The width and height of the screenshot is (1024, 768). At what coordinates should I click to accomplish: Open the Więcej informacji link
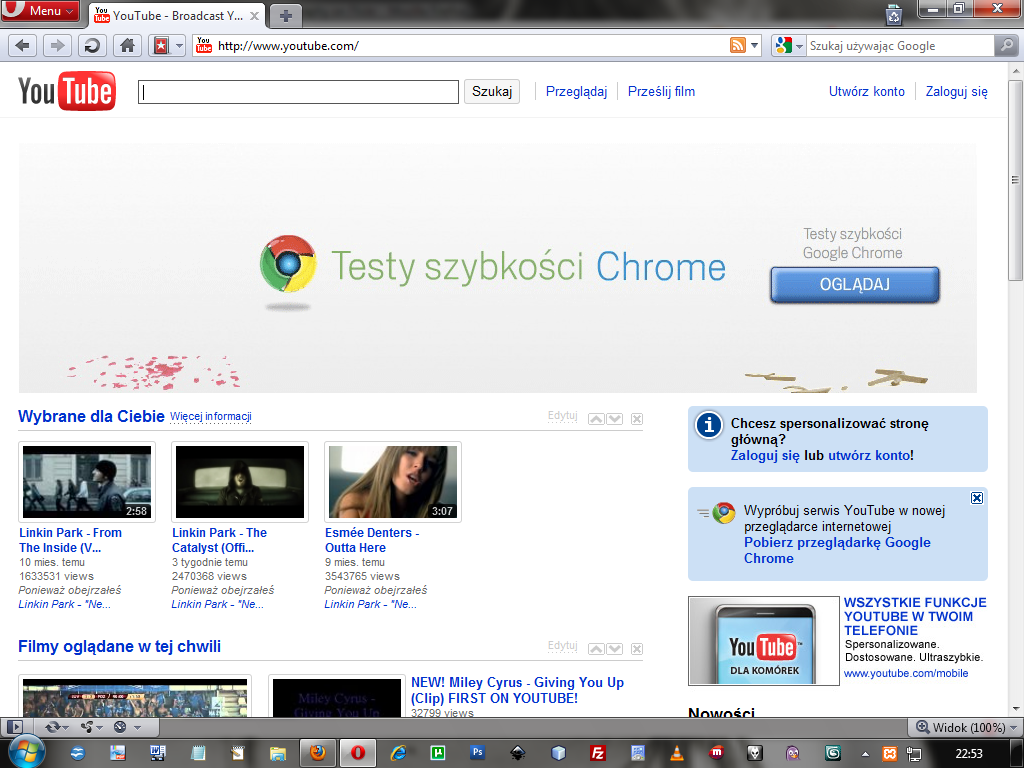click(x=211, y=417)
